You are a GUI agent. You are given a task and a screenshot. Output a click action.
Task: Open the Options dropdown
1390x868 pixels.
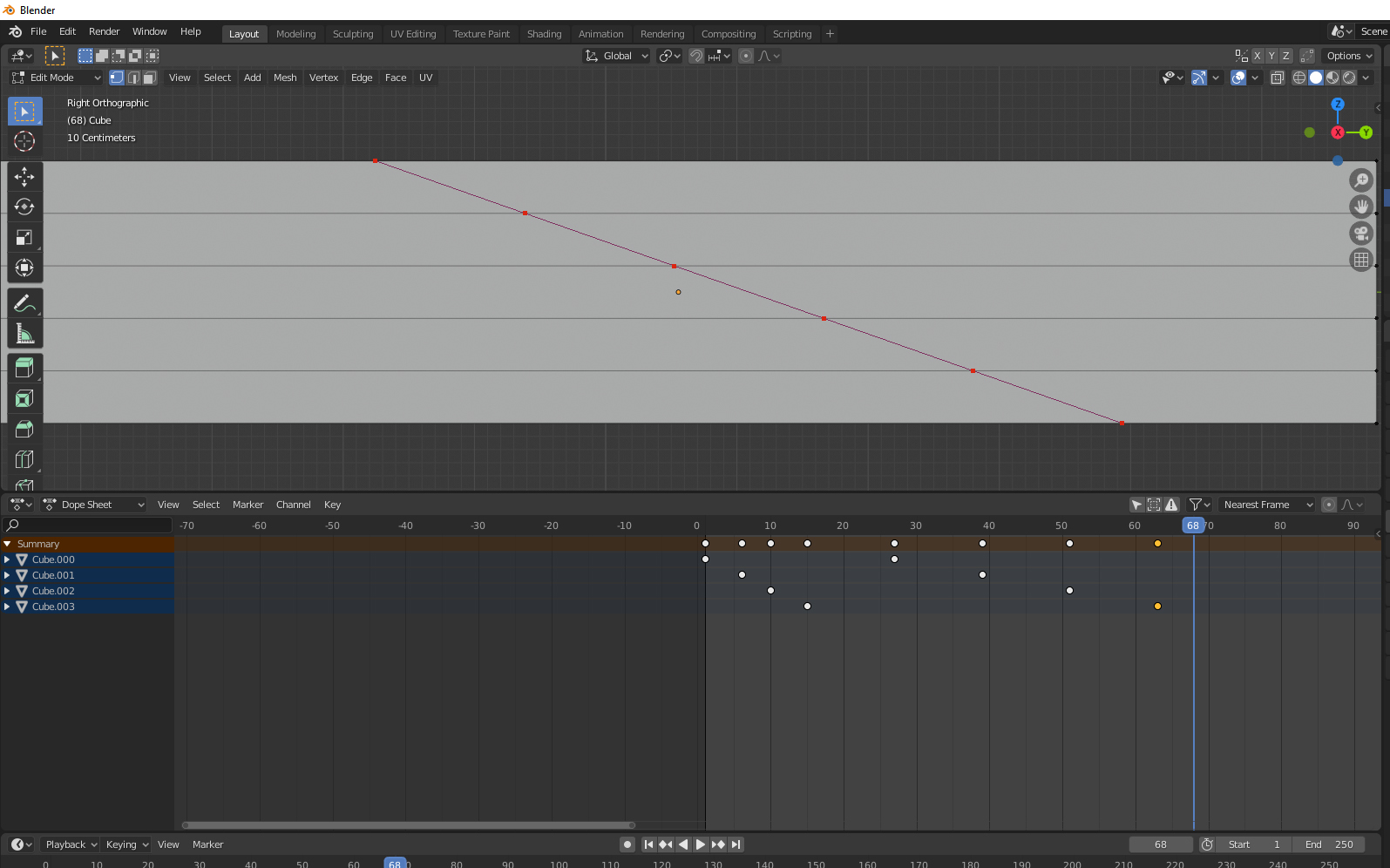[1349, 56]
